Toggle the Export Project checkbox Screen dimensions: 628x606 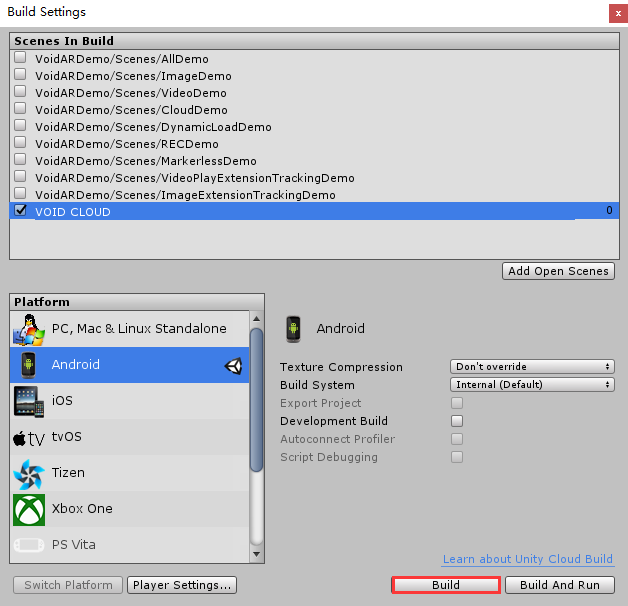[457, 403]
